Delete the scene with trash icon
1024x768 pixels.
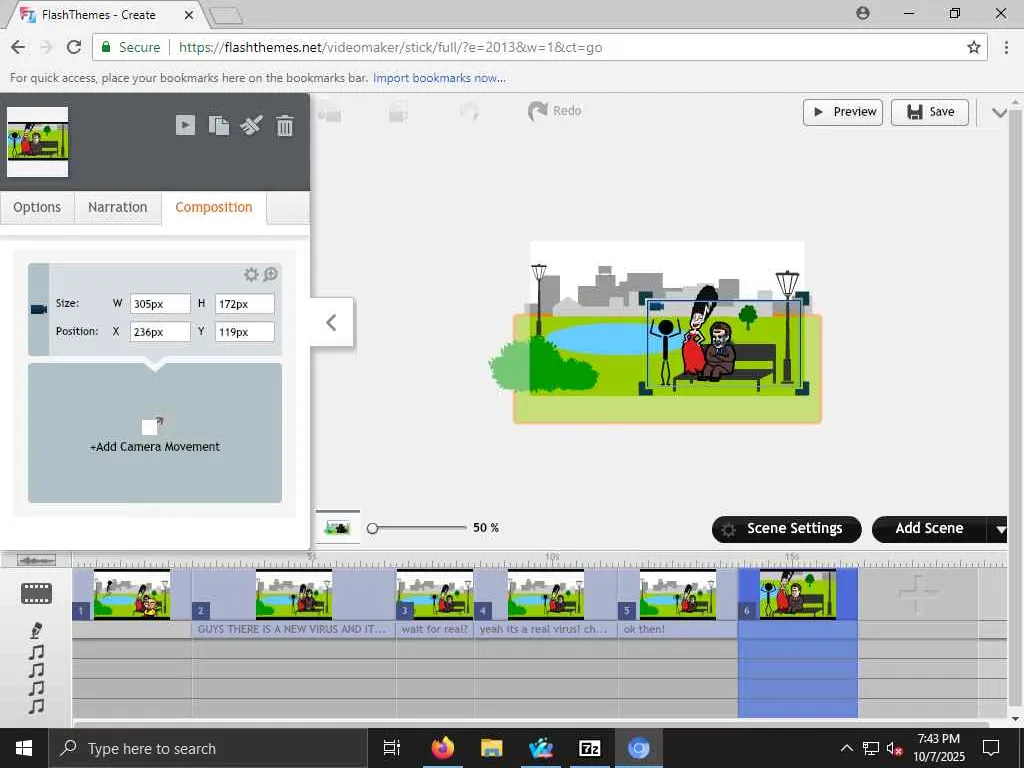coord(285,125)
